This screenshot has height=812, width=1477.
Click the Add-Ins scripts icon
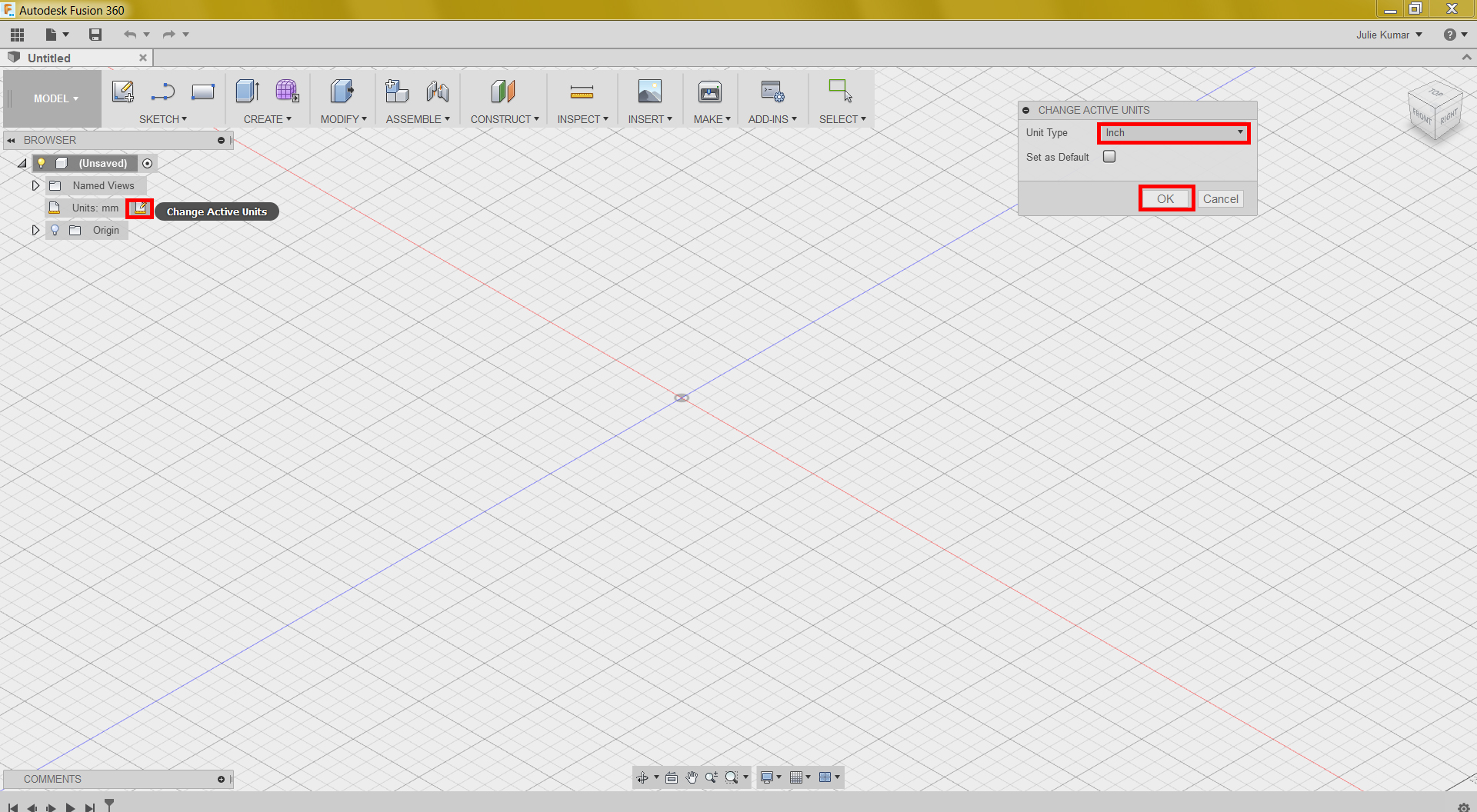click(772, 92)
